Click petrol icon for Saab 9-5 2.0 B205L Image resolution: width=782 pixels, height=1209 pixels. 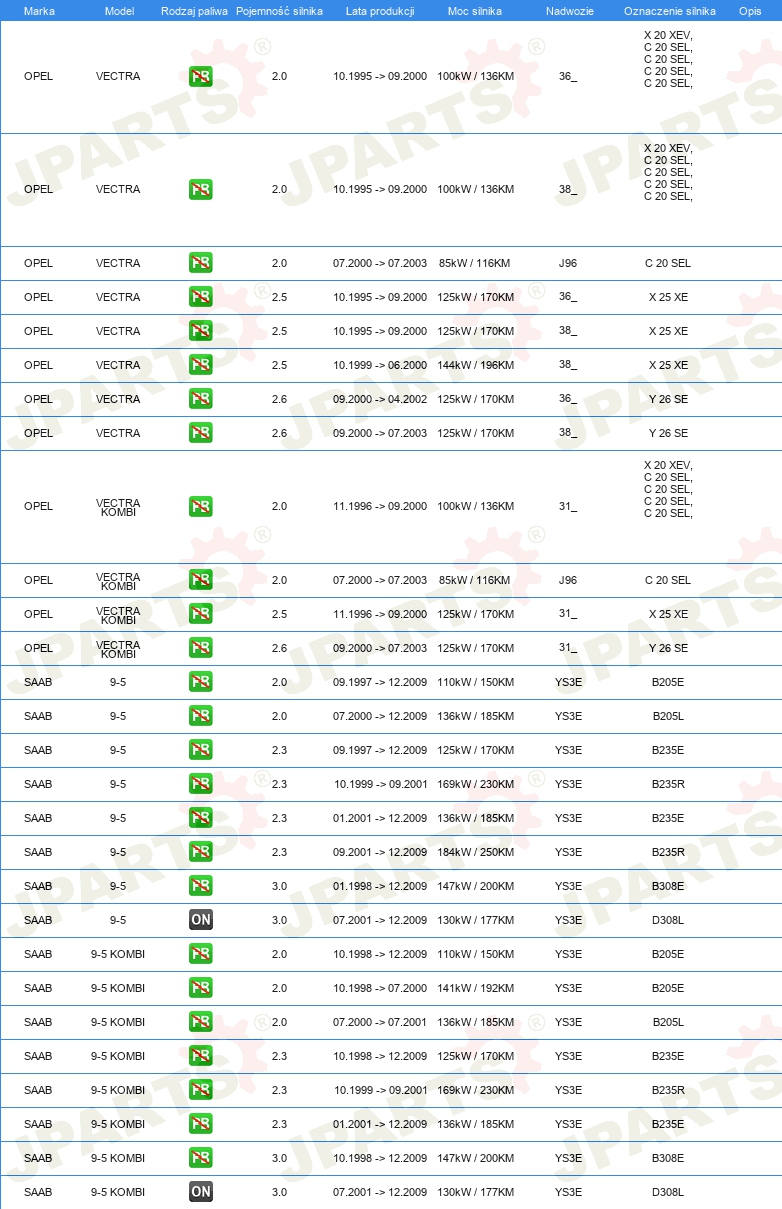coord(201,716)
